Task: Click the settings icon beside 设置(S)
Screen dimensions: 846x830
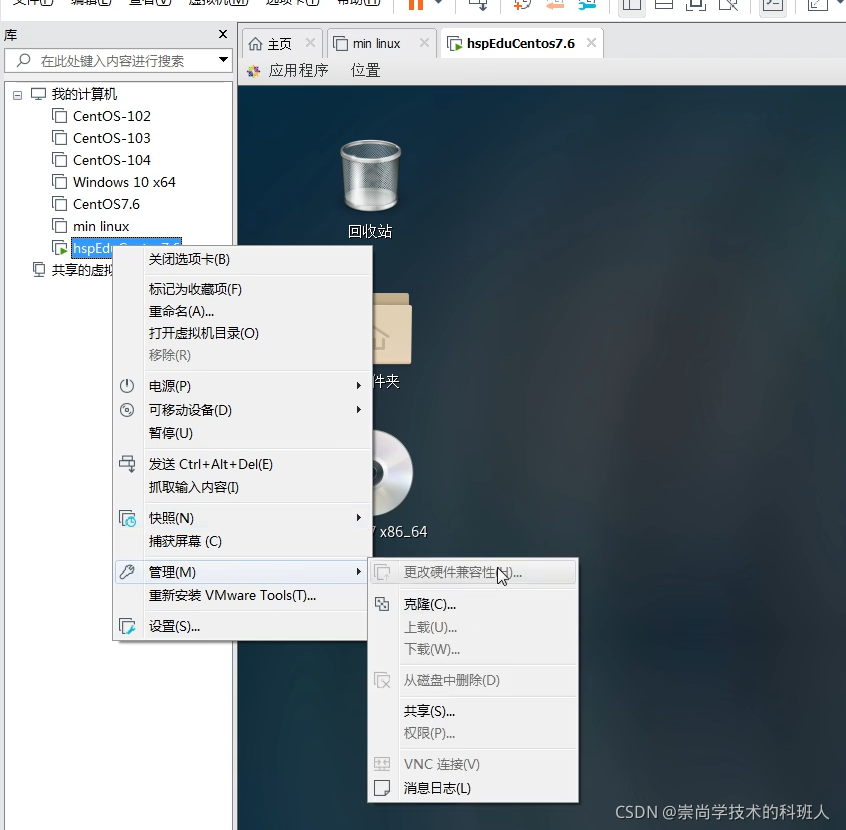Action: click(127, 626)
